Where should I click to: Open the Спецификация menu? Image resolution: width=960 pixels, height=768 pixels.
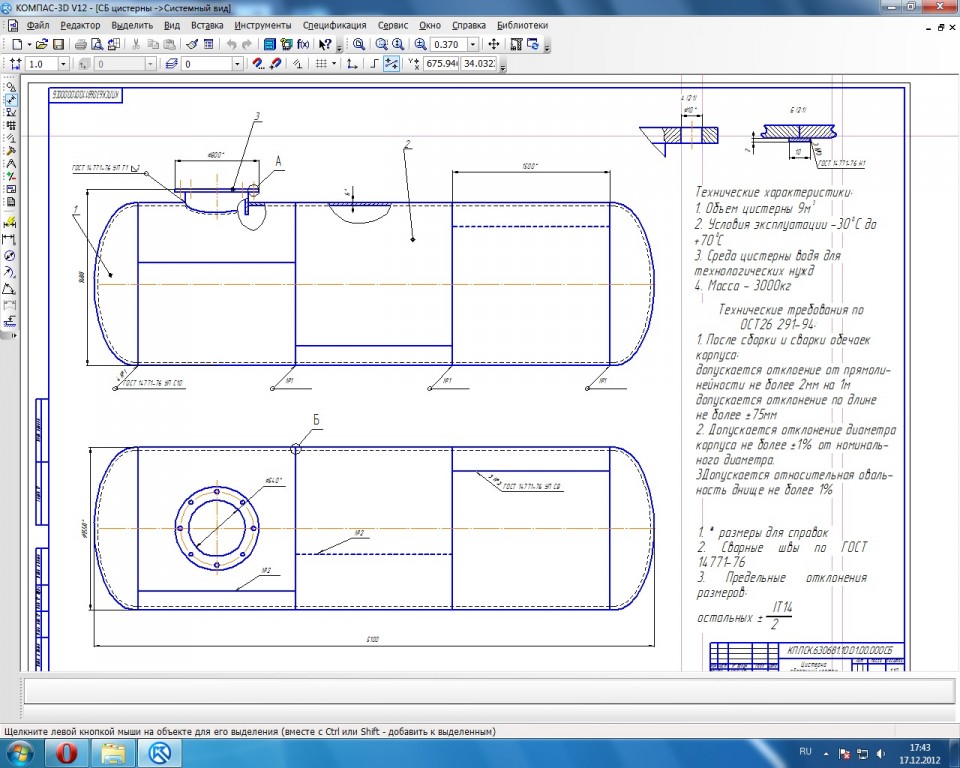334,25
